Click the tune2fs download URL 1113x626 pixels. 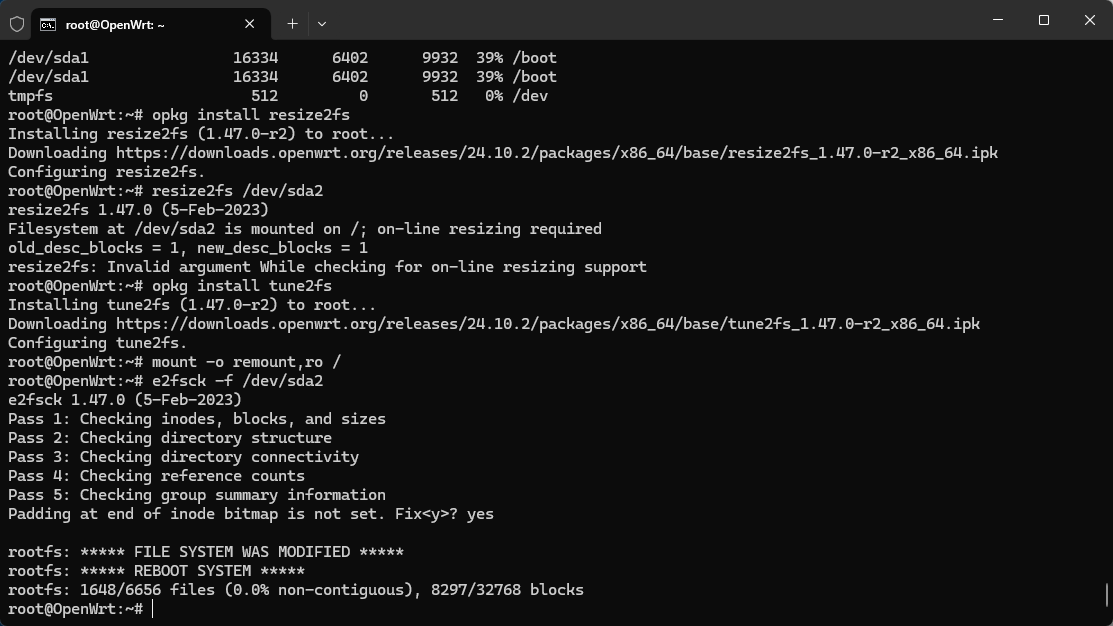tap(547, 324)
